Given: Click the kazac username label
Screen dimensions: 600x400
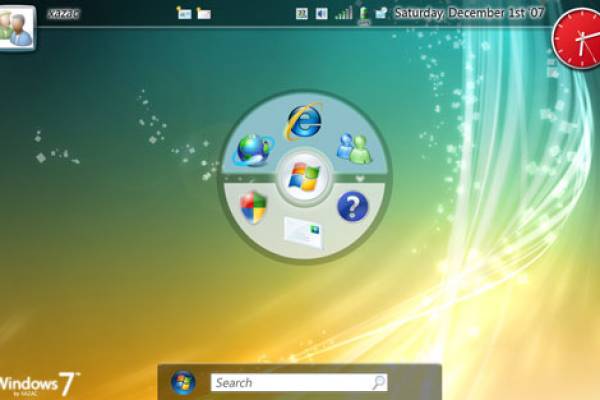Looking at the screenshot, I should click(x=64, y=14).
